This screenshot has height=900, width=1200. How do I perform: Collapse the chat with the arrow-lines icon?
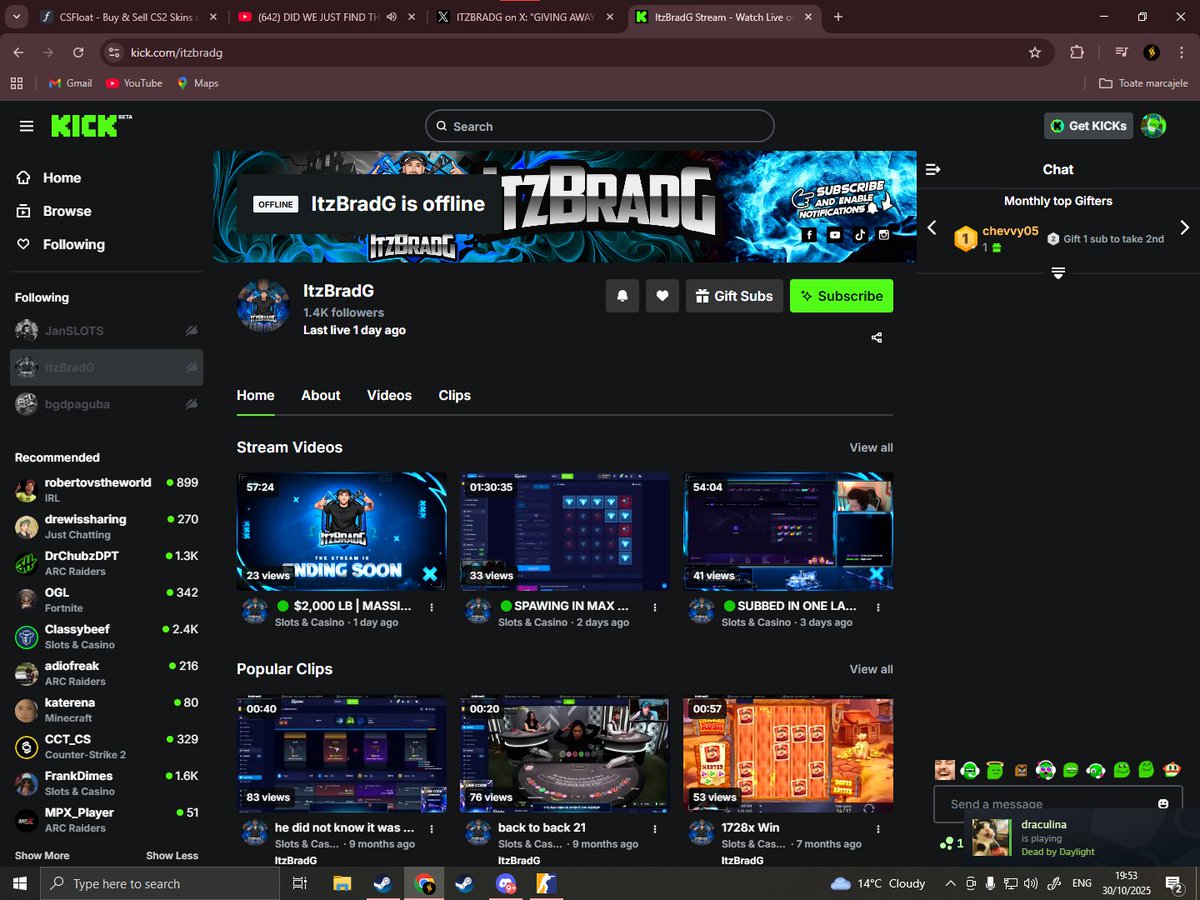pyautogui.click(x=933, y=170)
